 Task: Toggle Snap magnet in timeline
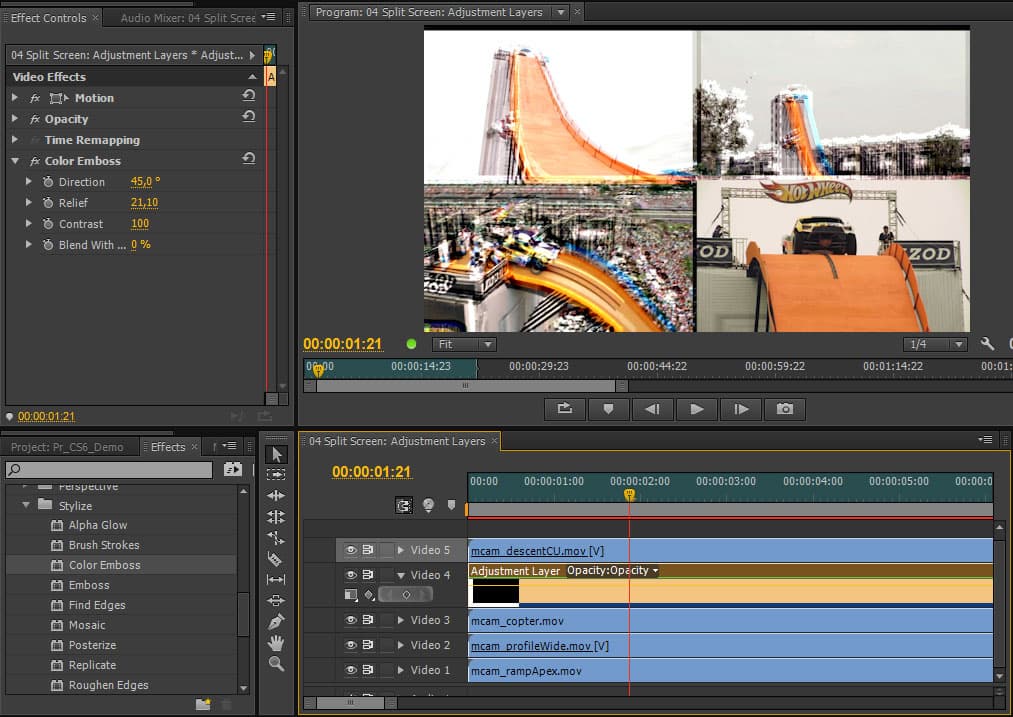pyautogui.click(x=404, y=506)
